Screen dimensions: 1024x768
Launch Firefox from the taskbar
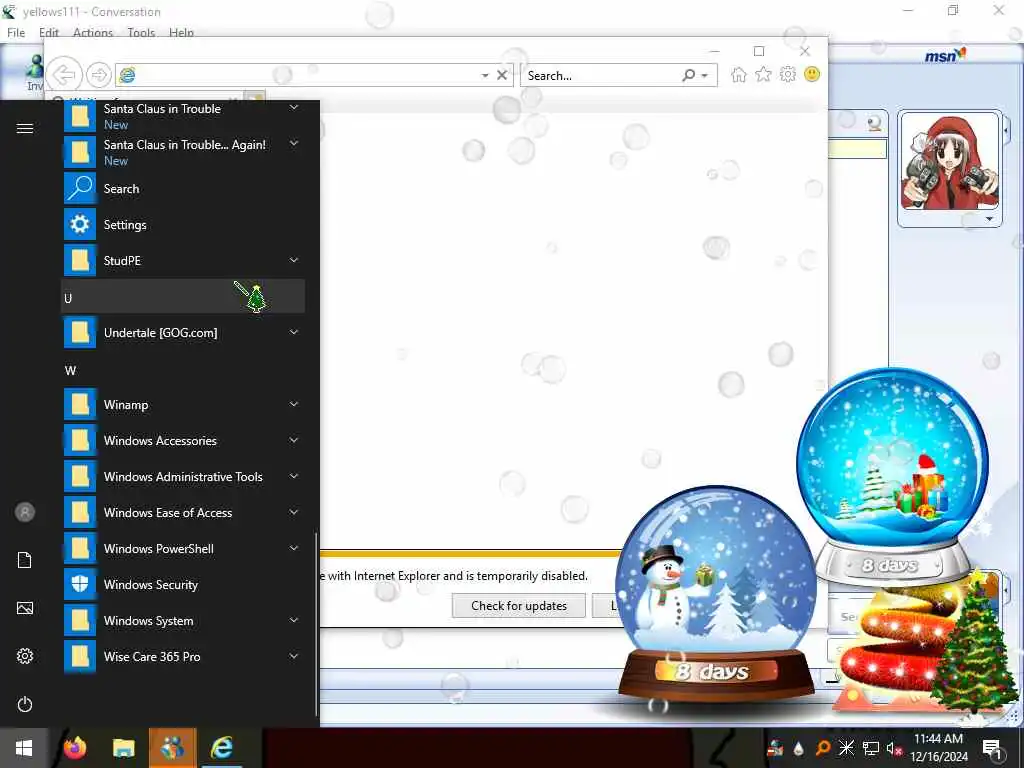(x=74, y=748)
